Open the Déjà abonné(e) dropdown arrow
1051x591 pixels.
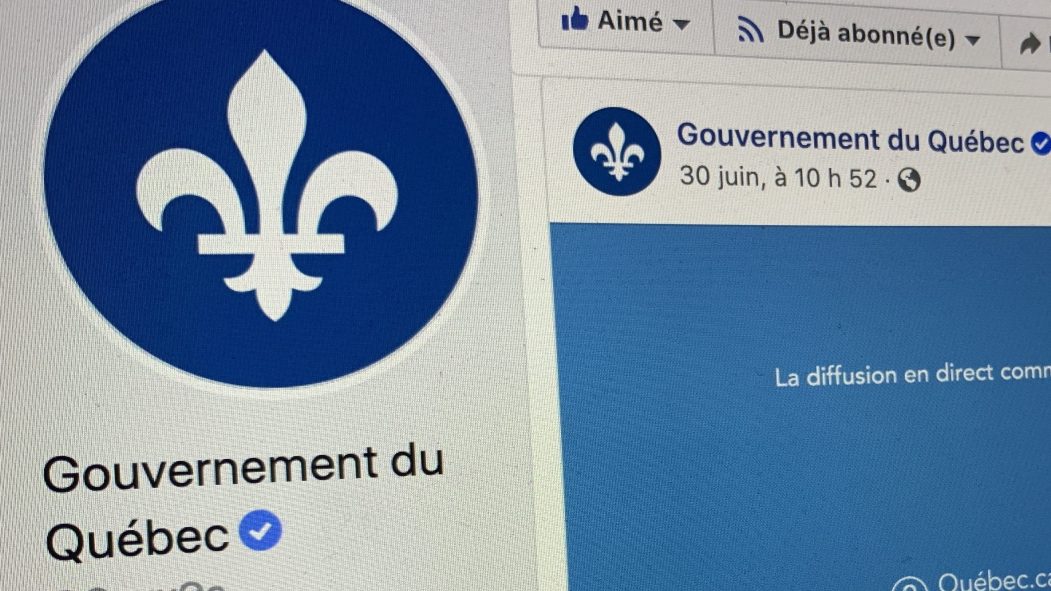[973, 41]
